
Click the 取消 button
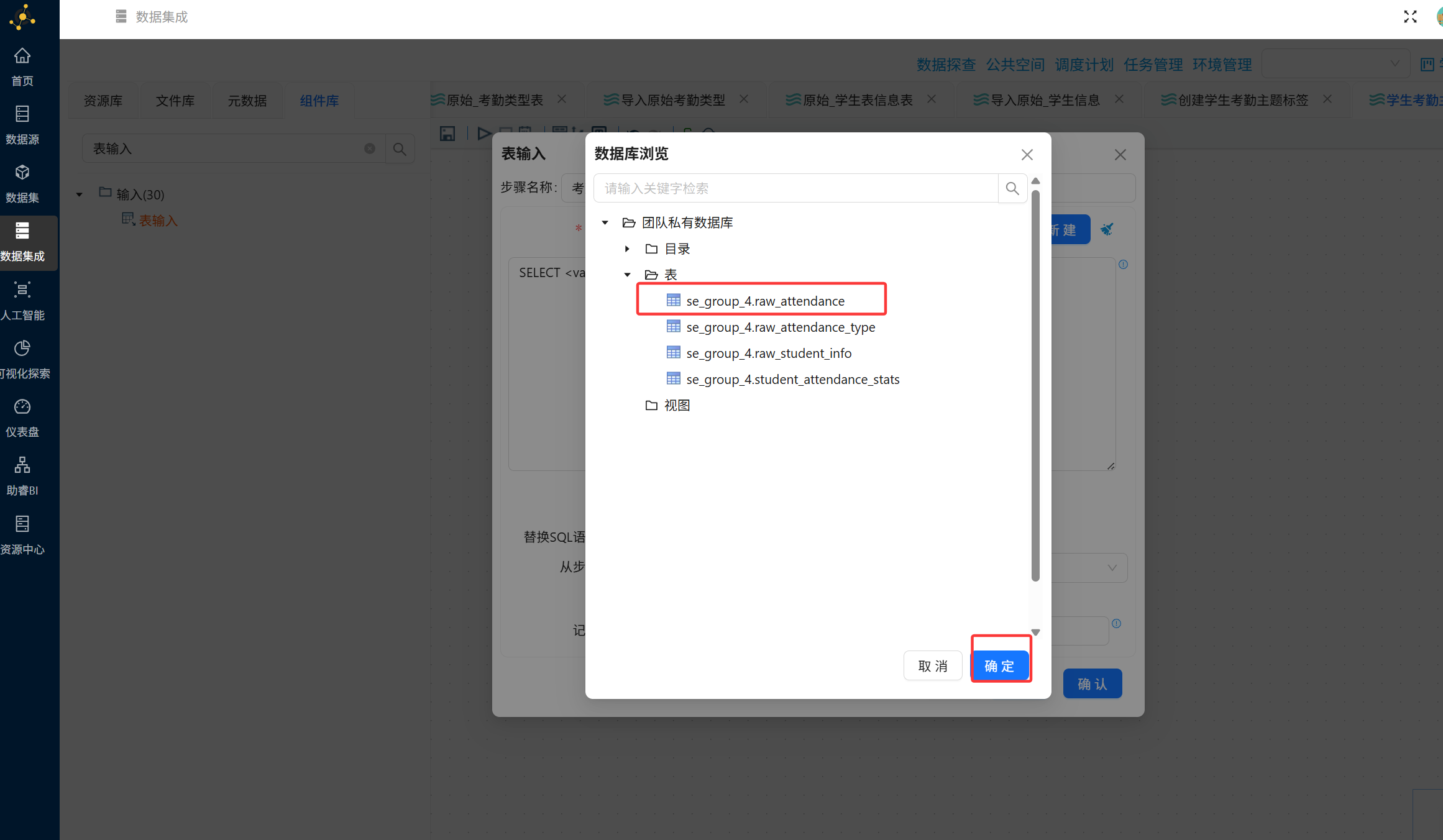tap(933, 666)
